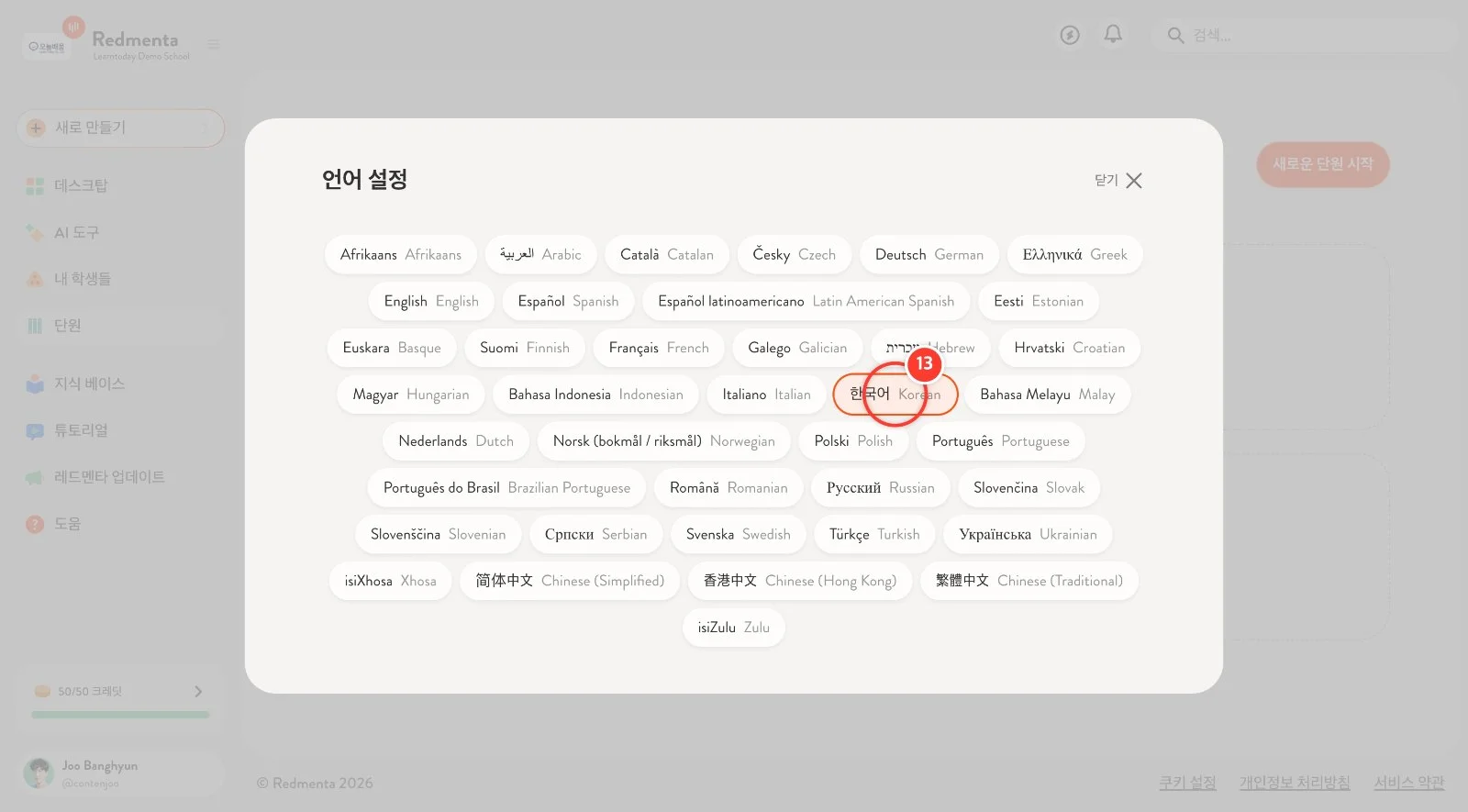Image resolution: width=1468 pixels, height=812 pixels.
Task: Select 繁體中文 Chinese (Traditional)
Action: (x=1029, y=581)
